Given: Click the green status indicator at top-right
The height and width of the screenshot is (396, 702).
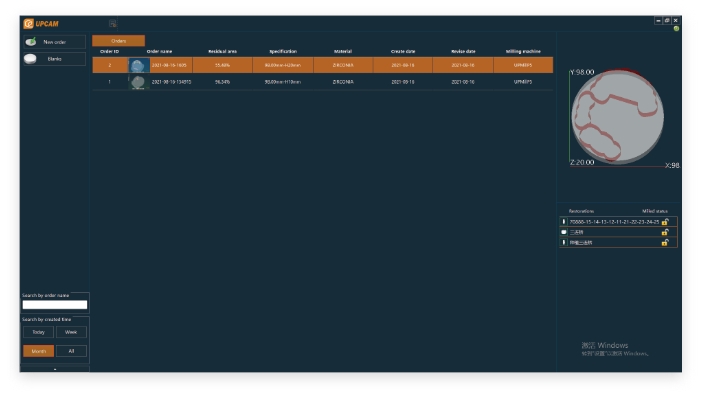Looking at the screenshot, I should pos(676,29).
